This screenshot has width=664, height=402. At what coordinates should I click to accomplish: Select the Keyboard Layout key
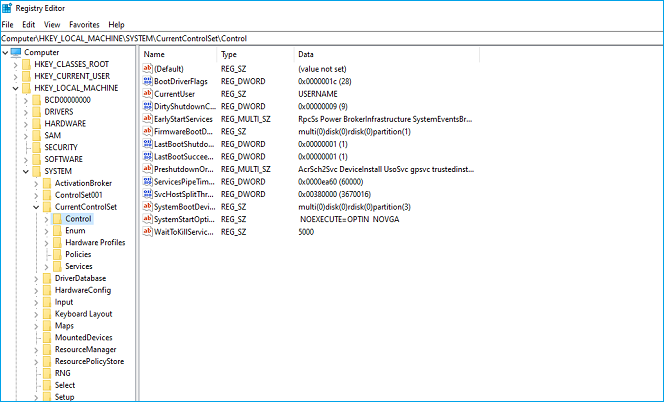[x=82, y=314]
